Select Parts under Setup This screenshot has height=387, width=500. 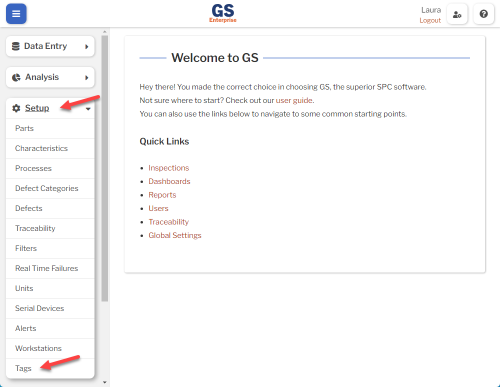(50, 128)
